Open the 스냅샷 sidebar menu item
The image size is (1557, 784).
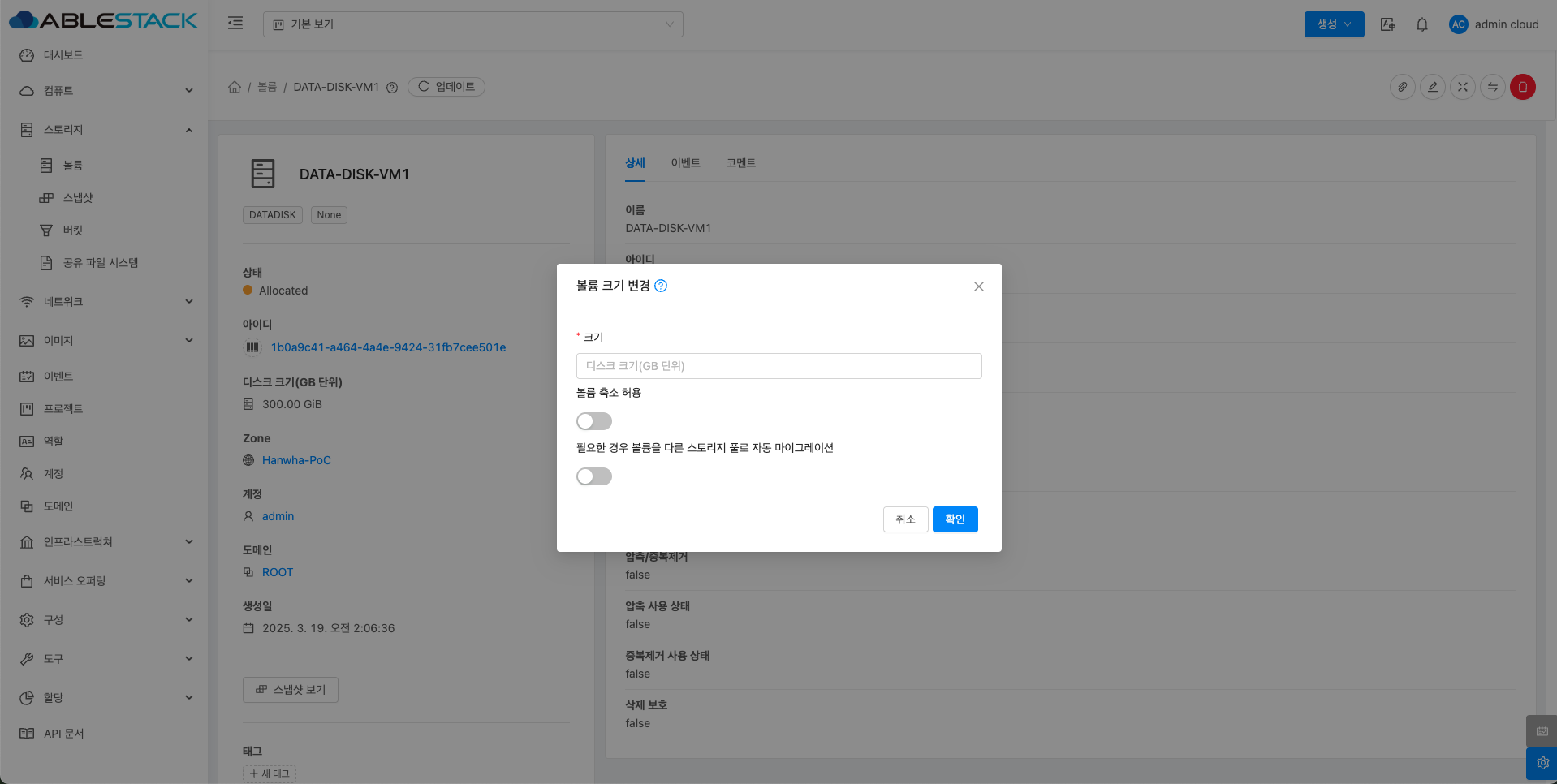point(78,198)
